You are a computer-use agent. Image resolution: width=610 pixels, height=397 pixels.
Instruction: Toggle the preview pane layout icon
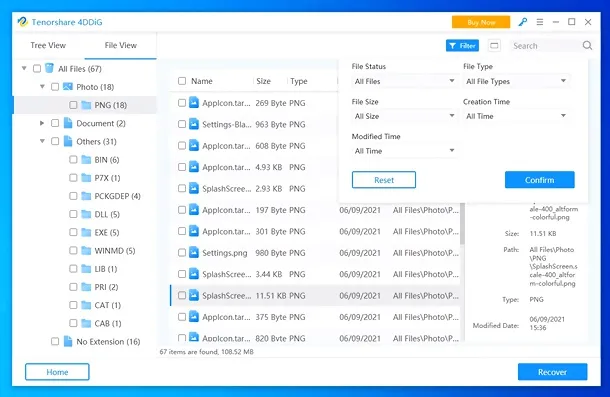[x=494, y=46]
